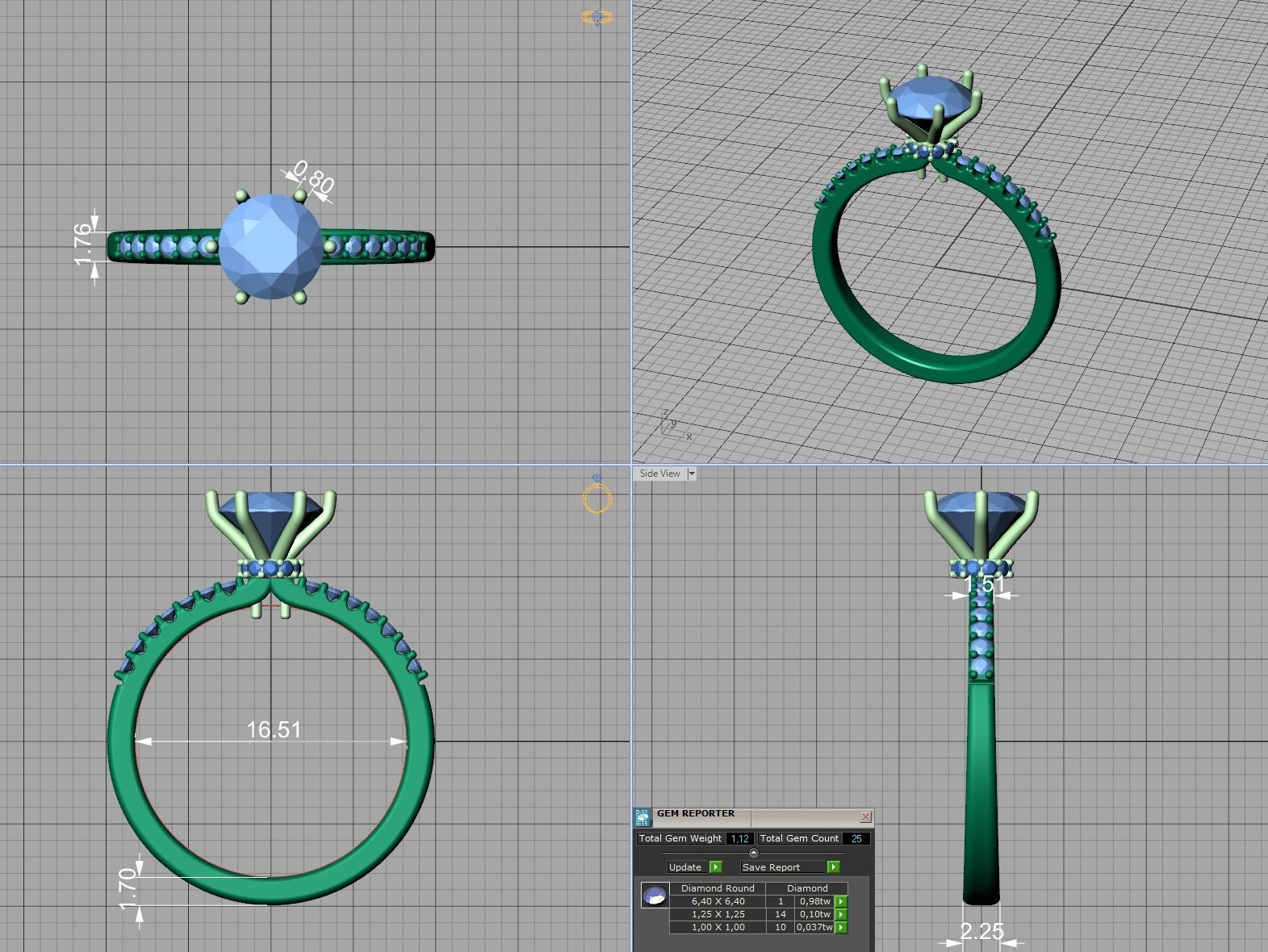This screenshot has height=952, width=1268.
Task: Click the Diamond material column header
Action: click(807, 888)
